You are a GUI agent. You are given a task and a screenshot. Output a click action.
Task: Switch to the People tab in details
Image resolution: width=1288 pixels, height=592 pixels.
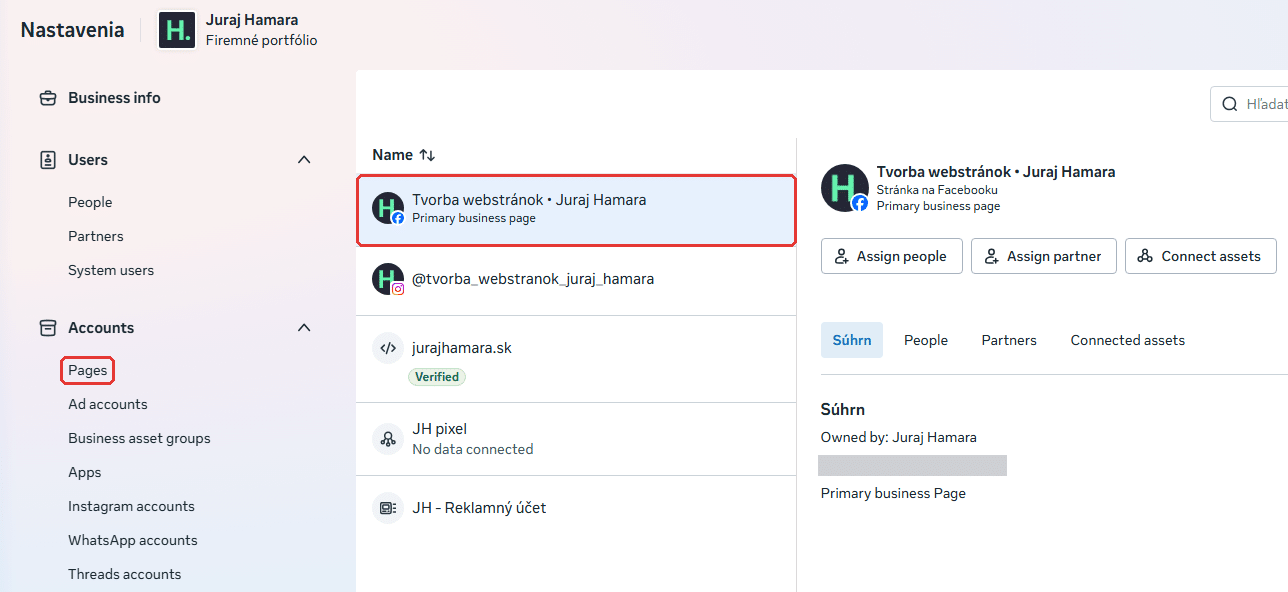pyautogui.click(x=926, y=340)
